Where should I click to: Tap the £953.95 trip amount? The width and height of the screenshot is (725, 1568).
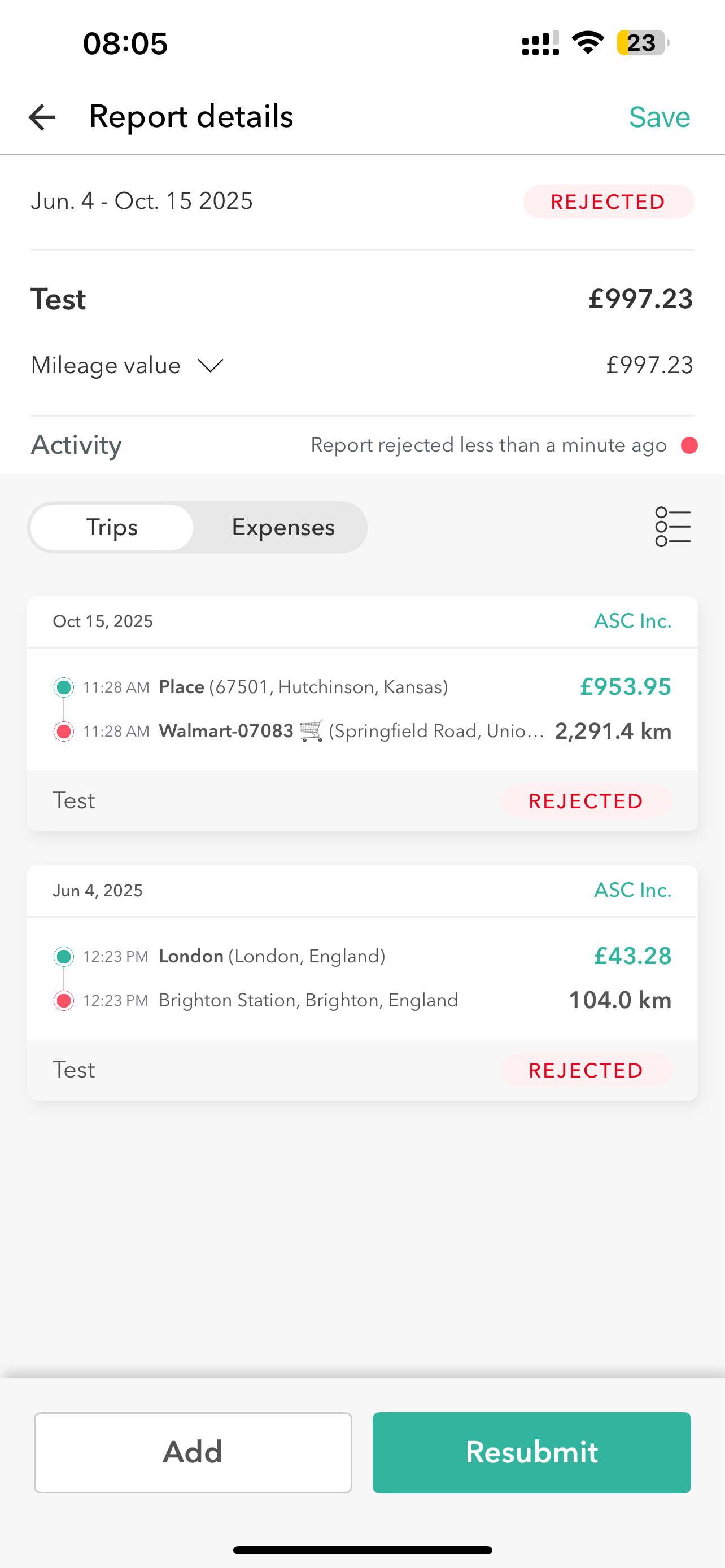[625, 686]
